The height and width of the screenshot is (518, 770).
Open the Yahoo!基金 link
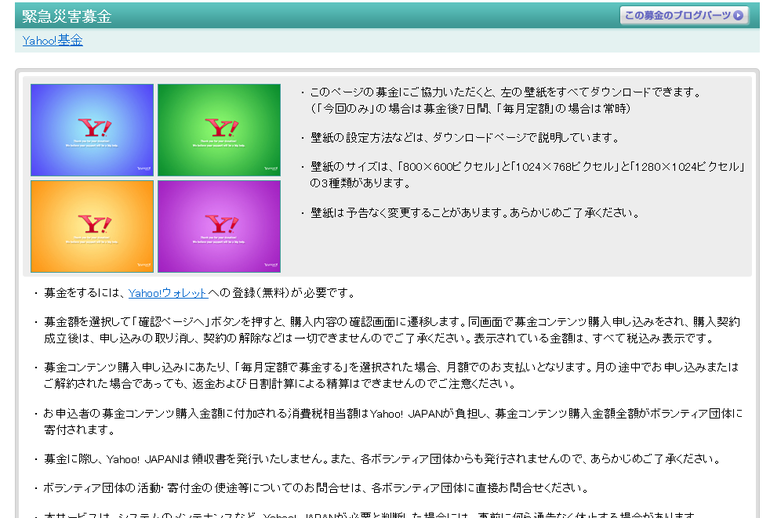(x=53, y=40)
